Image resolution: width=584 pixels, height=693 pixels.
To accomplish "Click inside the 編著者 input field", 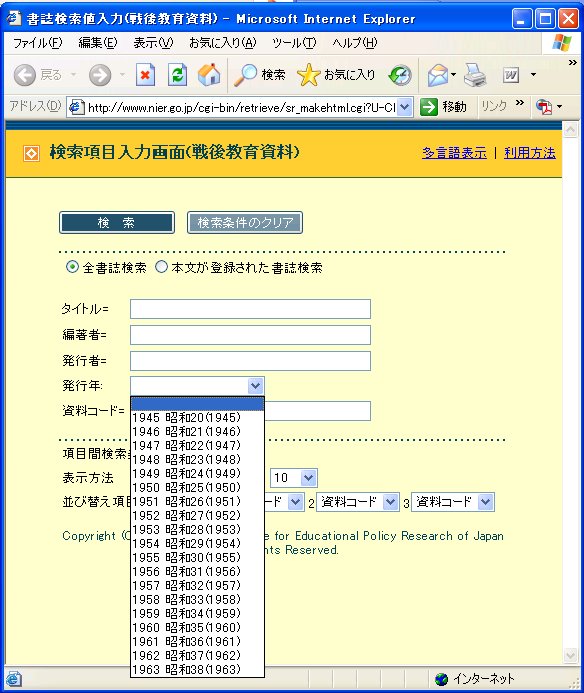I will coord(250,335).
